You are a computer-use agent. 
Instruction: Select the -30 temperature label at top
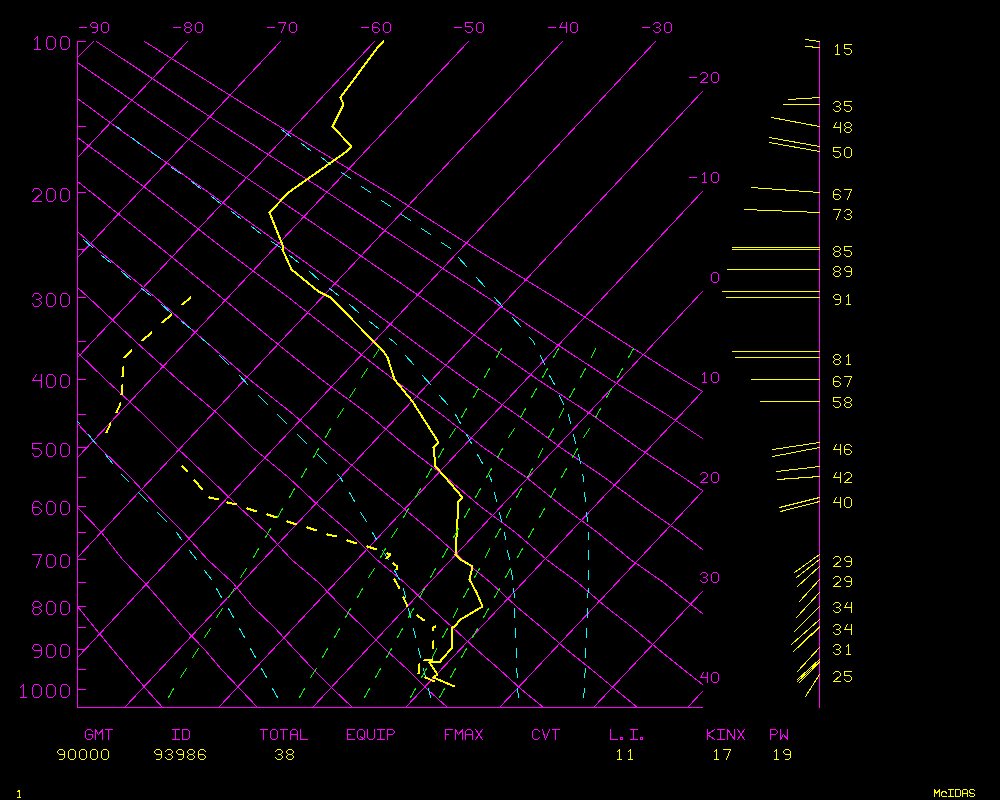655,28
